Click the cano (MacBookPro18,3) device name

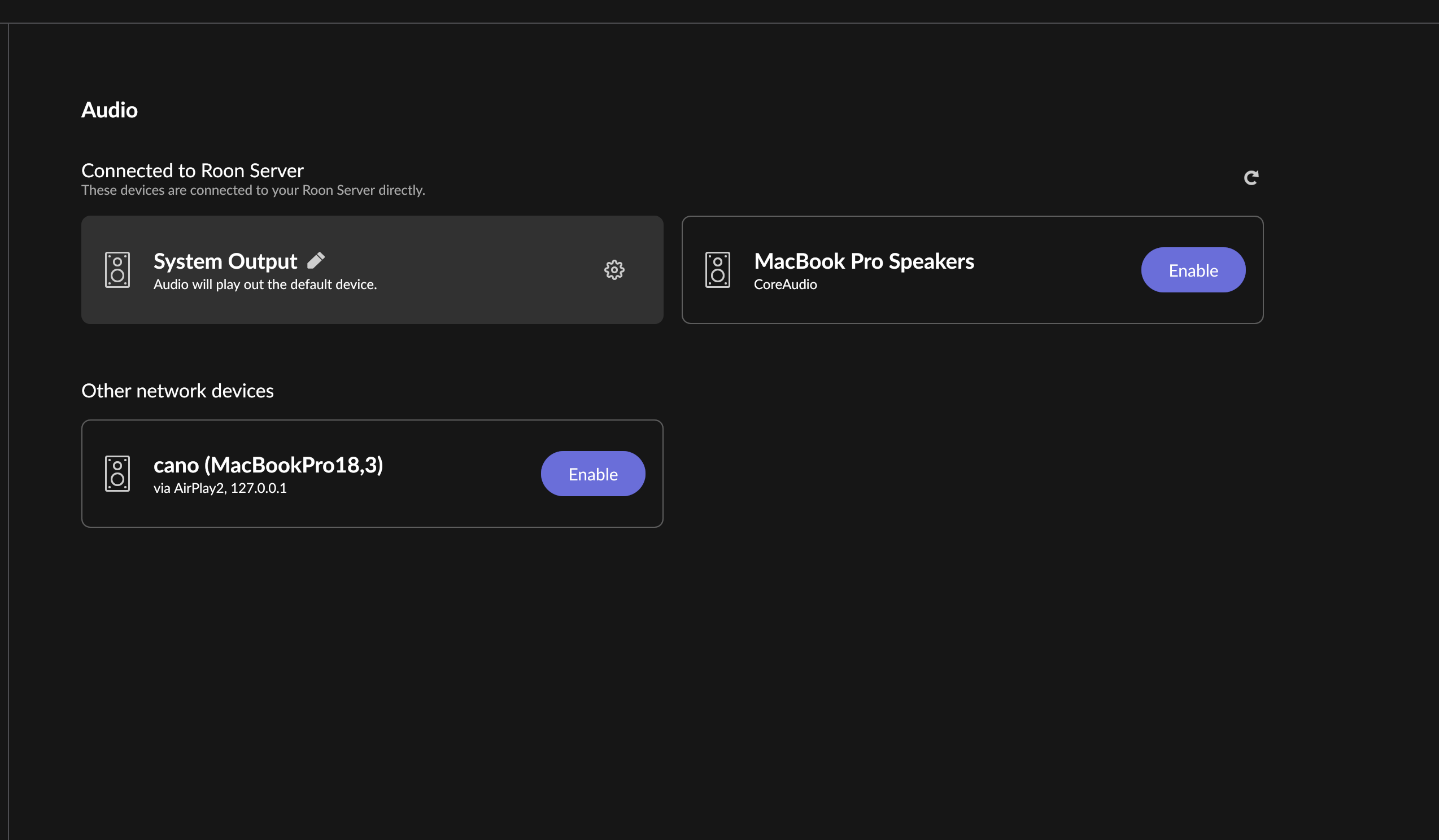(x=268, y=465)
